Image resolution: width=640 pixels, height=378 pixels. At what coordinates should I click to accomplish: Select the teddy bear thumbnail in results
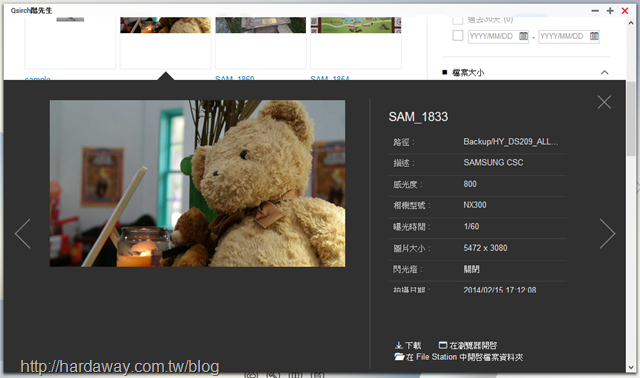tap(165, 25)
